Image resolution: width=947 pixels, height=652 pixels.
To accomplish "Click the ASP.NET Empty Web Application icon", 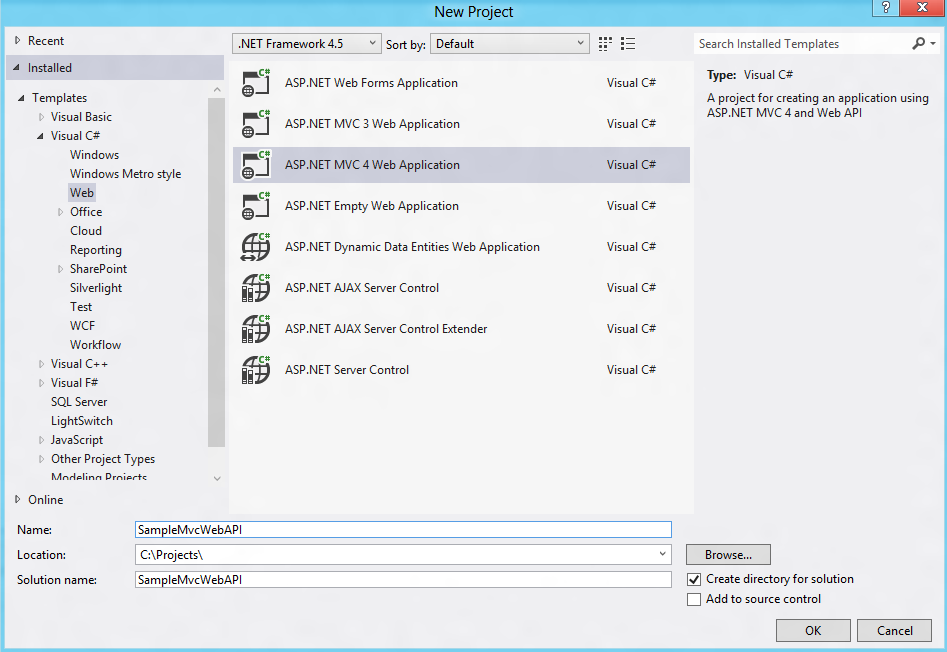I will coord(255,206).
